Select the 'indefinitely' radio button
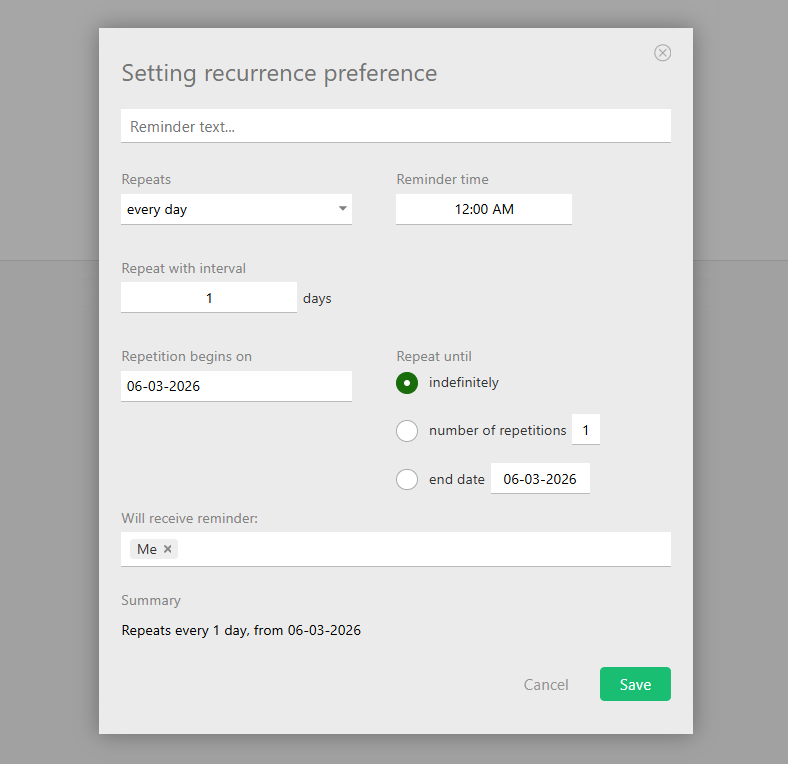Viewport: 788px width, 764px height. tap(407, 383)
